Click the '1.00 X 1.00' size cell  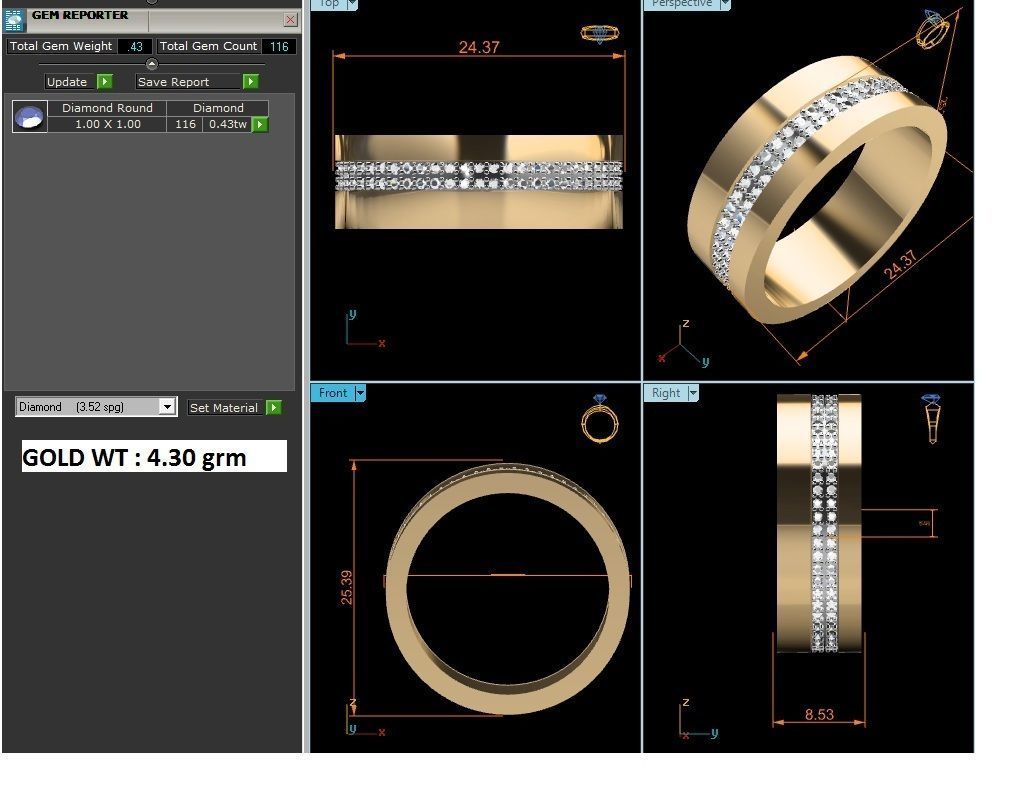tap(108, 124)
